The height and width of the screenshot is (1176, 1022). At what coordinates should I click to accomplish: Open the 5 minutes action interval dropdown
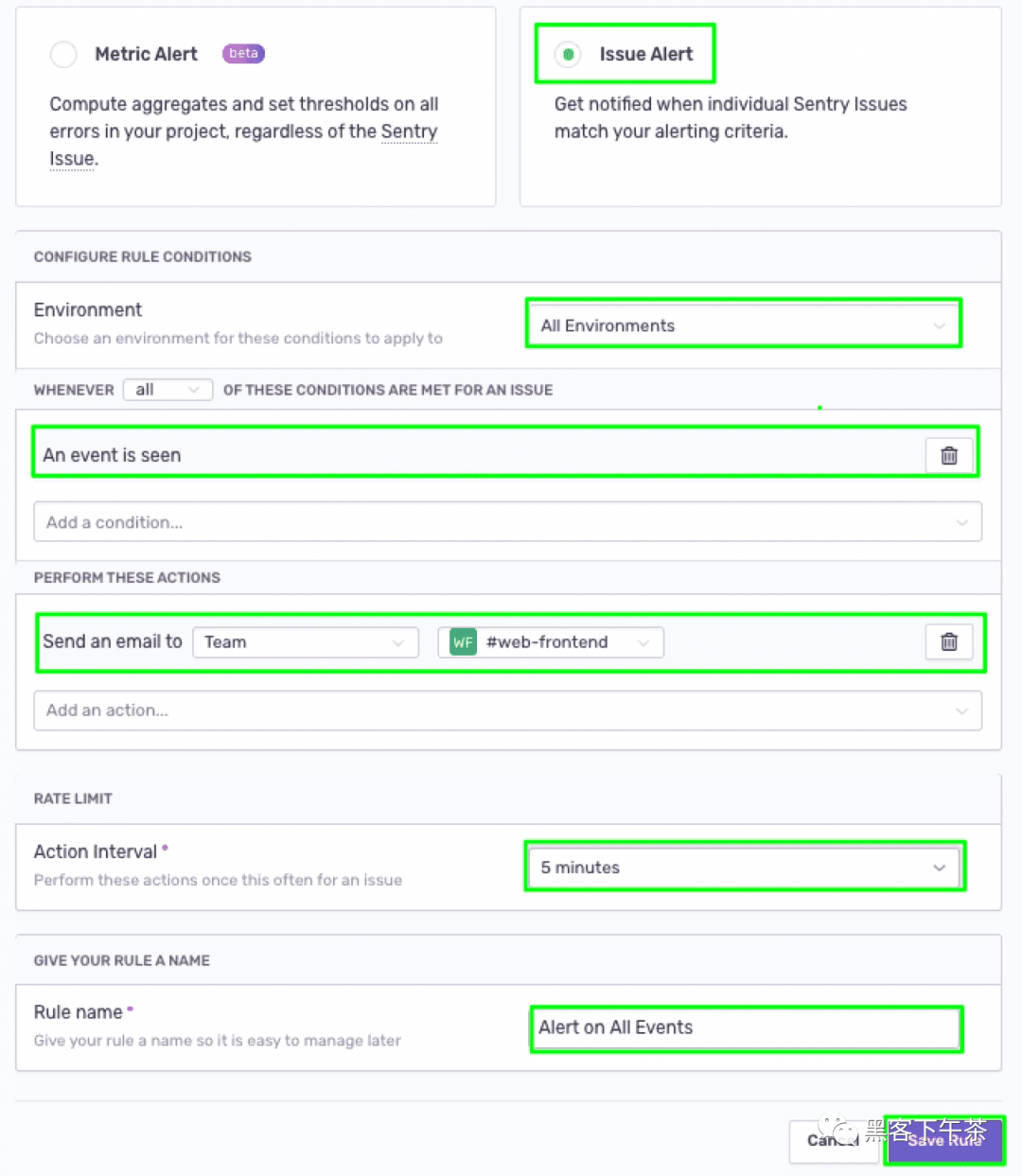coord(744,868)
